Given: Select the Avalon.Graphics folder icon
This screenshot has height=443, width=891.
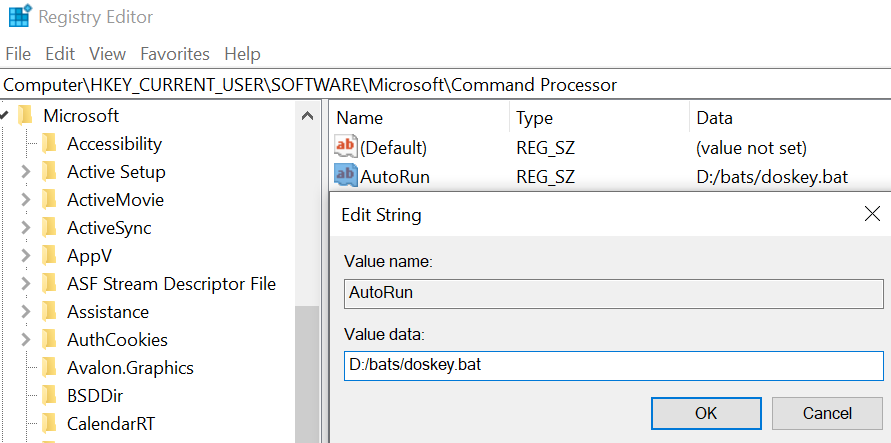Looking at the screenshot, I should pyautogui.click(x=49, y=367).
